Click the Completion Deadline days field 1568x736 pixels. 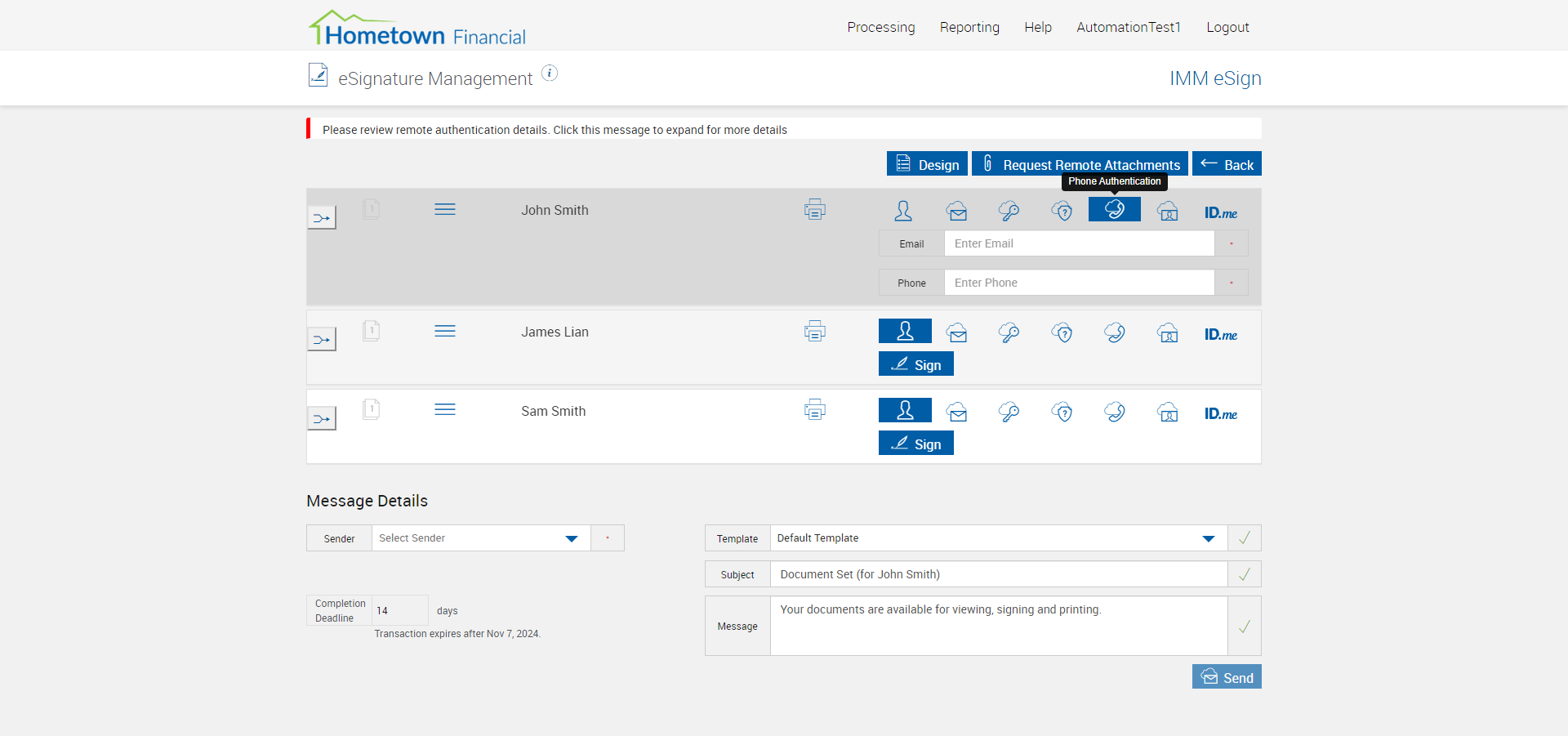click(x=400, y=610)
